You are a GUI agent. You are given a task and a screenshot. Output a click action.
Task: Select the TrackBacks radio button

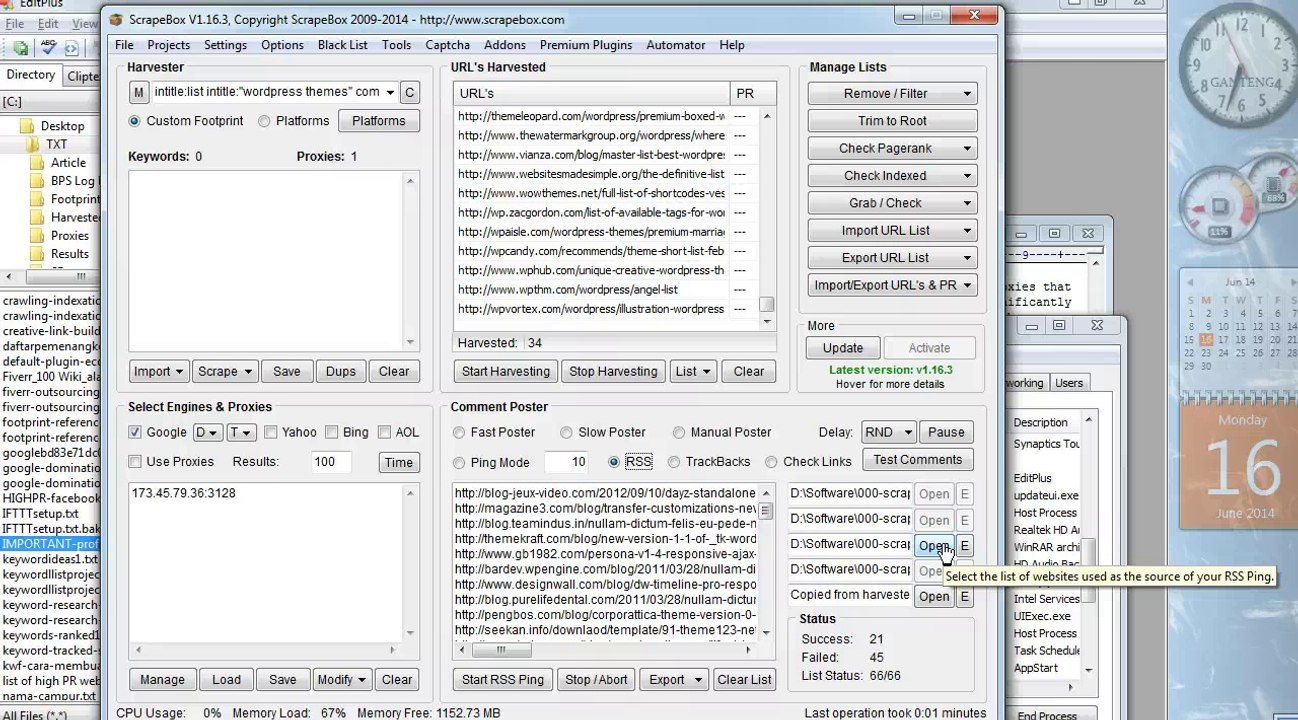click(674, 462)
